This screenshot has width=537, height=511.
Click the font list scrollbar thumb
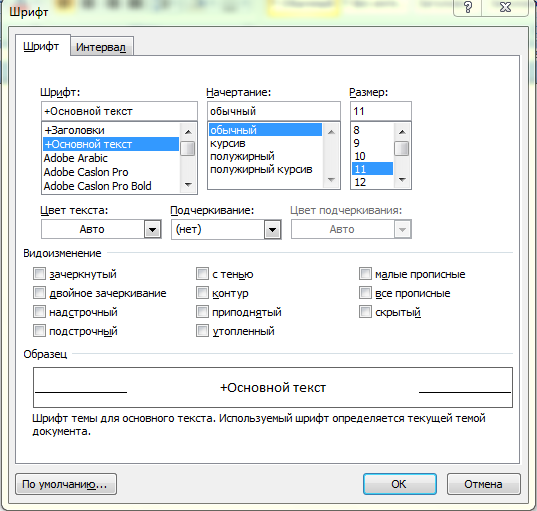click(188, 149)
